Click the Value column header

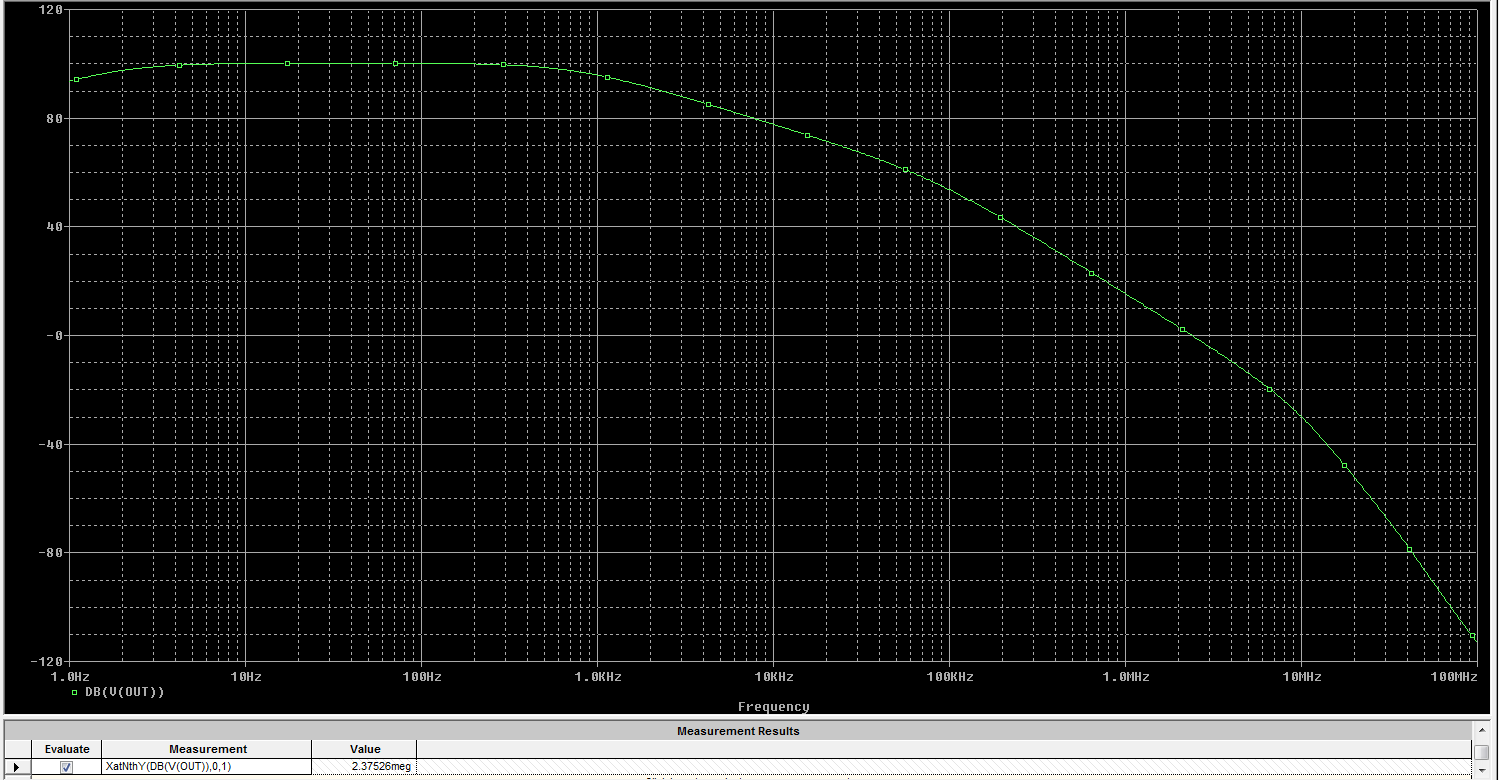(365, 749)
